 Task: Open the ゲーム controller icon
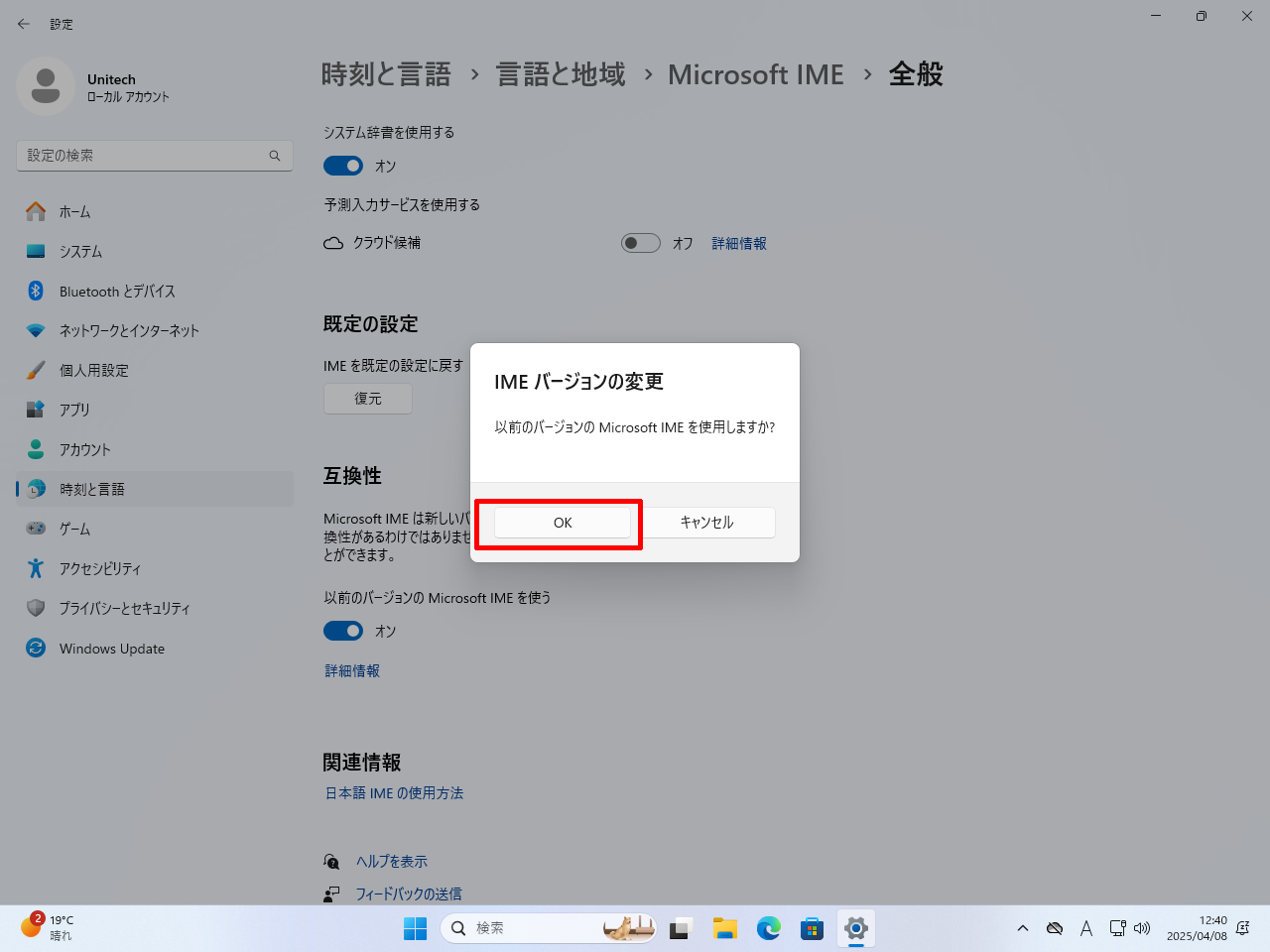click(36, 529)
